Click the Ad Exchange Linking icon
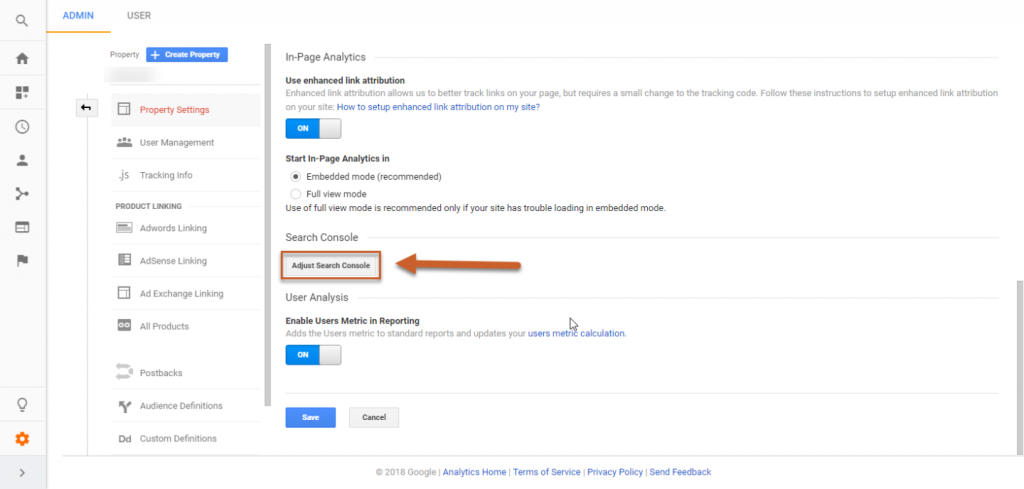The height and width of the screenshot is (489, 1024). (124, 293)
